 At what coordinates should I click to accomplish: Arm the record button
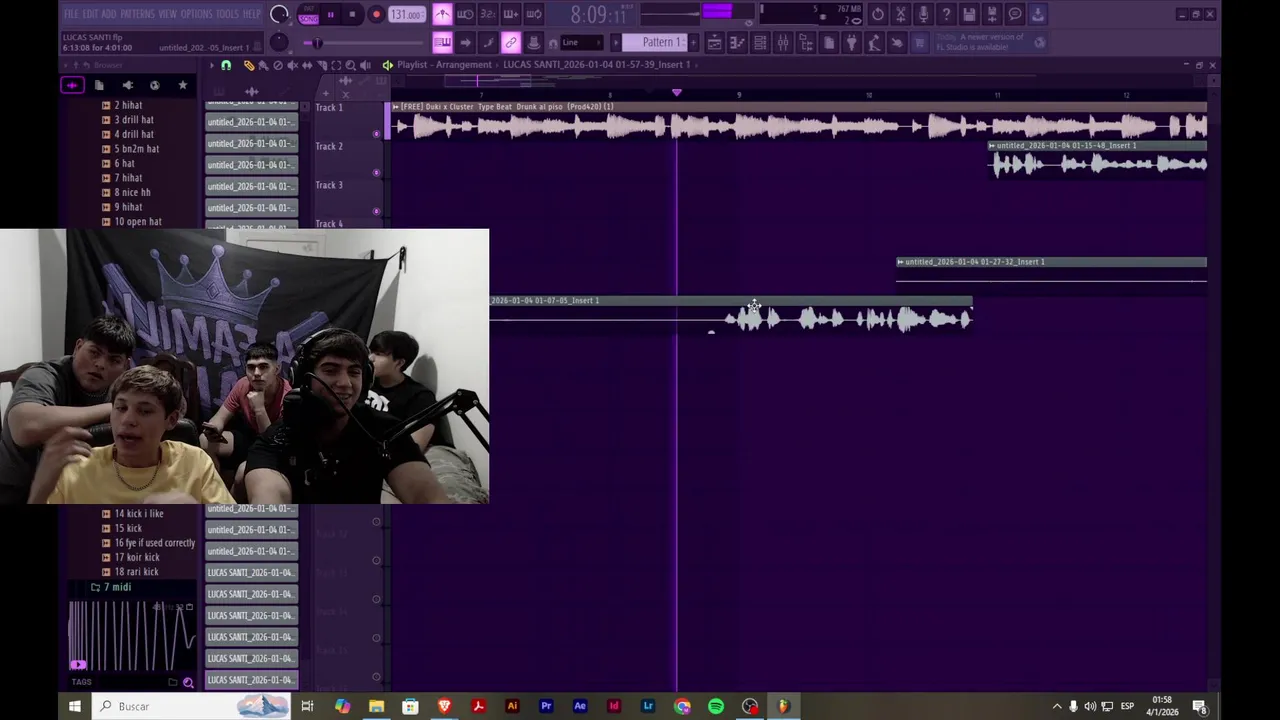click(376, 15)
